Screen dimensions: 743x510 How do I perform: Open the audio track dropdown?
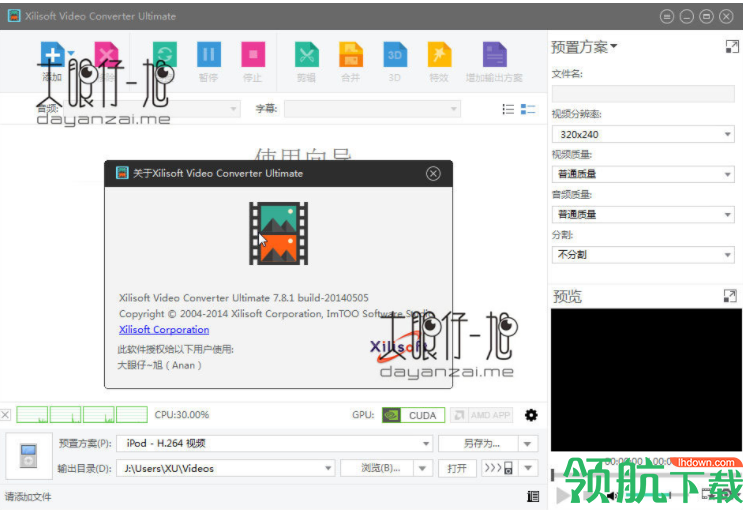coord(152,109)
